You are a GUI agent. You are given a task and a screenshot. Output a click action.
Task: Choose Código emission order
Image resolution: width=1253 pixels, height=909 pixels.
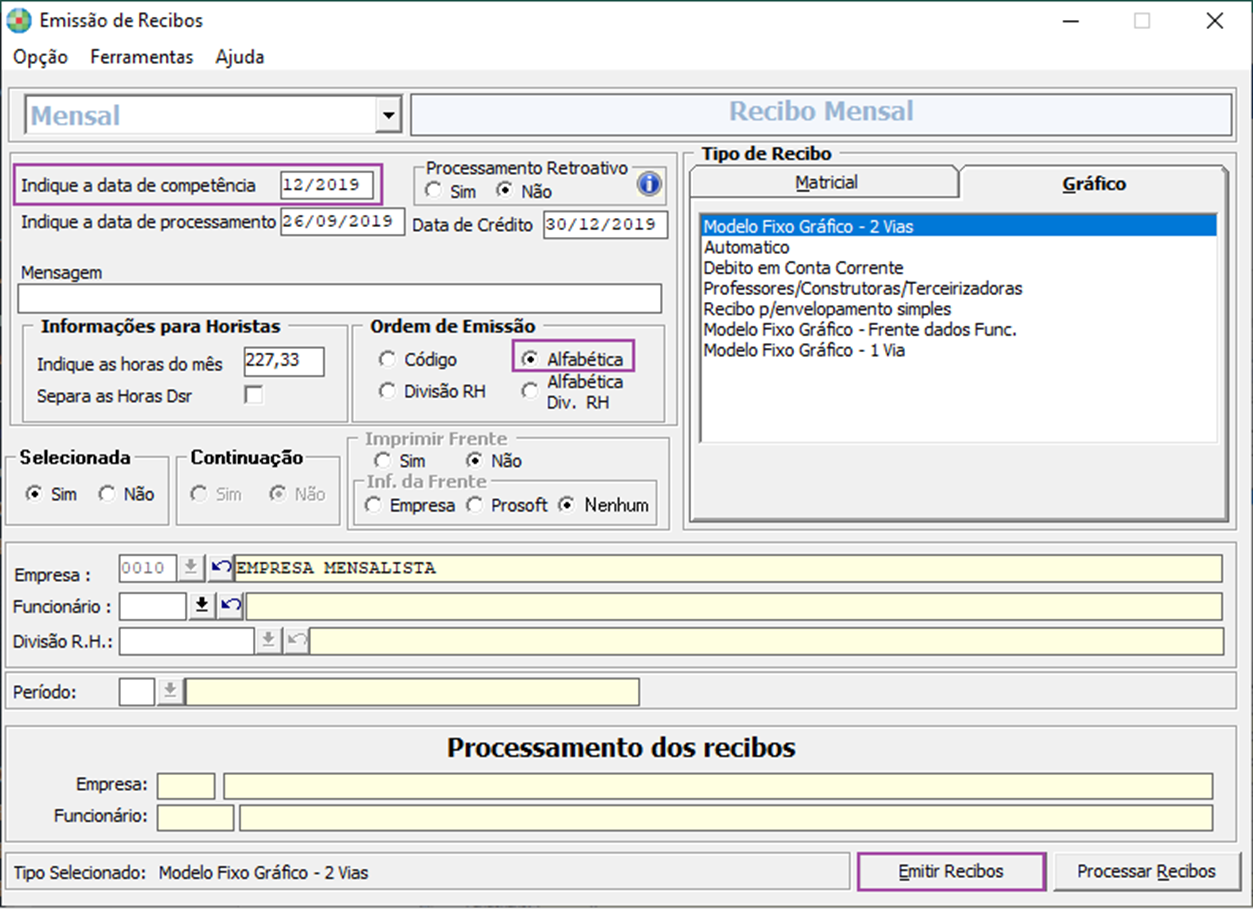(x=419, y=359)
